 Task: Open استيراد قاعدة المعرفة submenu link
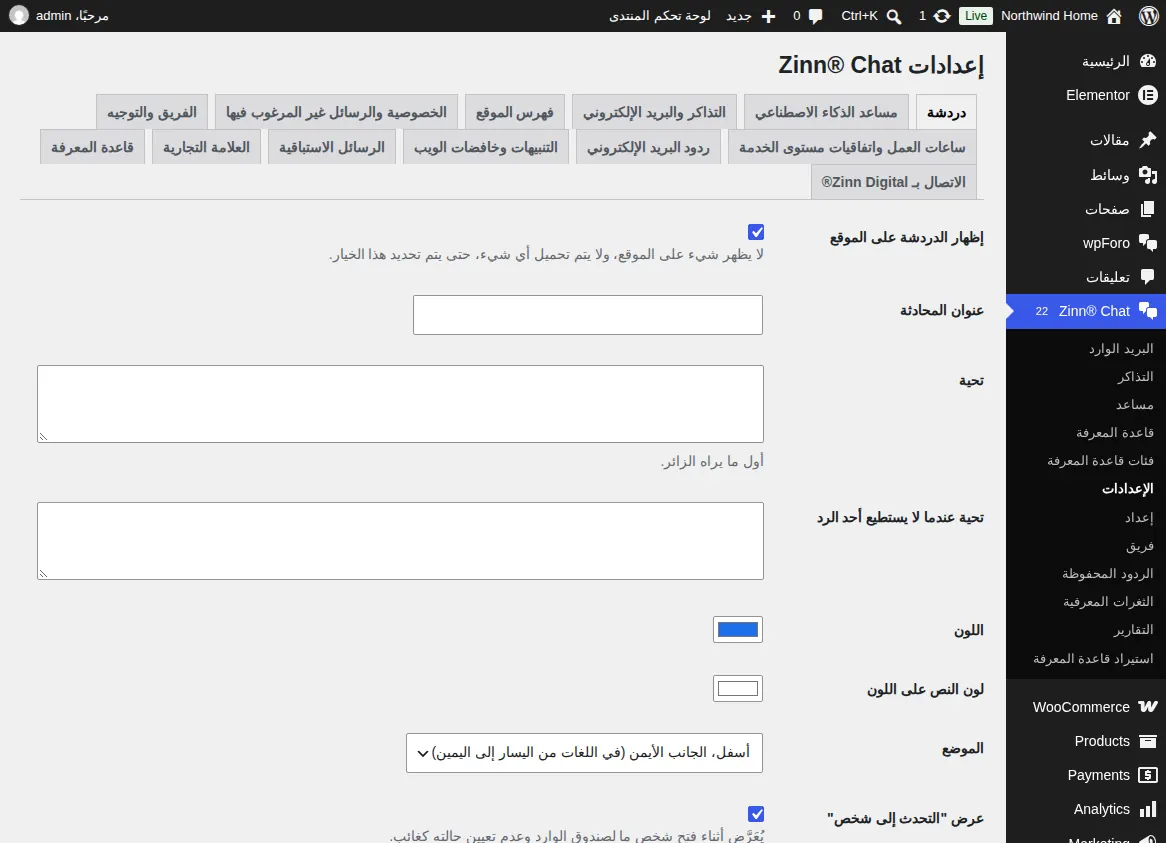click(x=1093, y=658)
